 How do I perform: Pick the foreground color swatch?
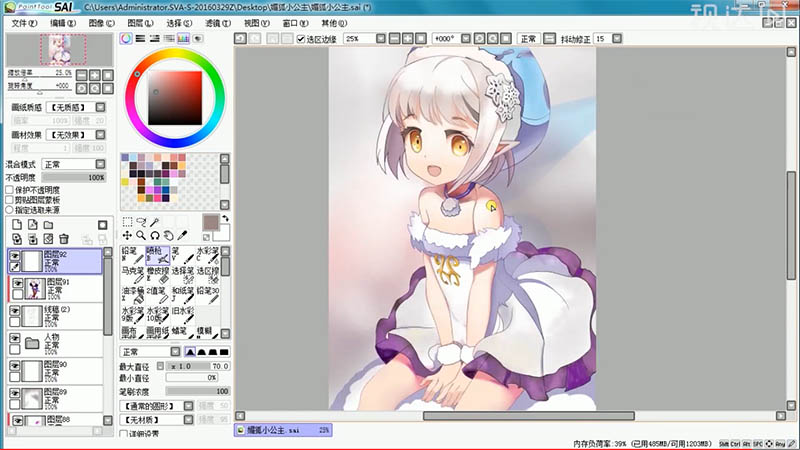[211, 222]
